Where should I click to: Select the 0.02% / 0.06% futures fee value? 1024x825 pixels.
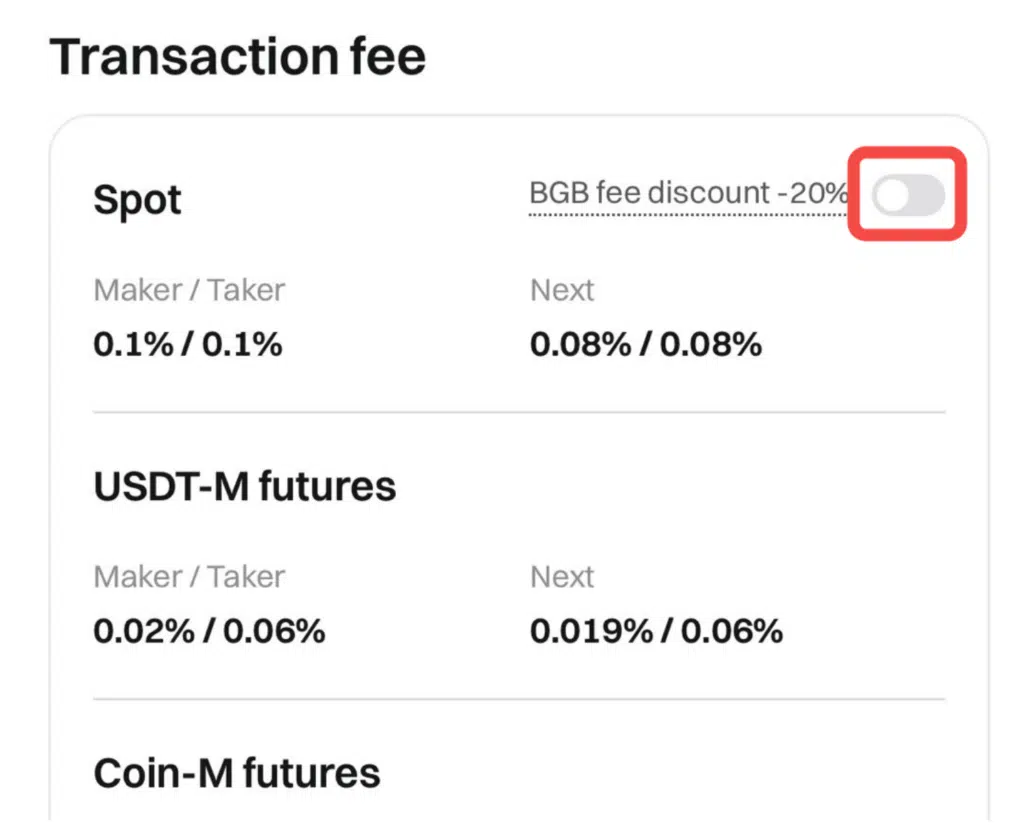tap(209, 632)
